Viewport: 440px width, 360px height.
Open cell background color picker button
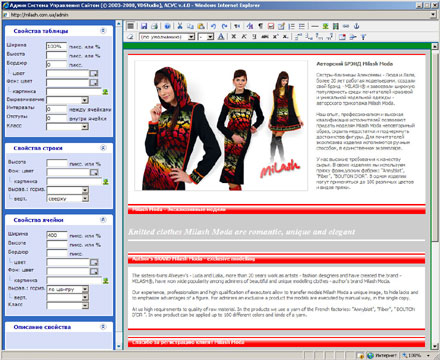tap(94, 271)
